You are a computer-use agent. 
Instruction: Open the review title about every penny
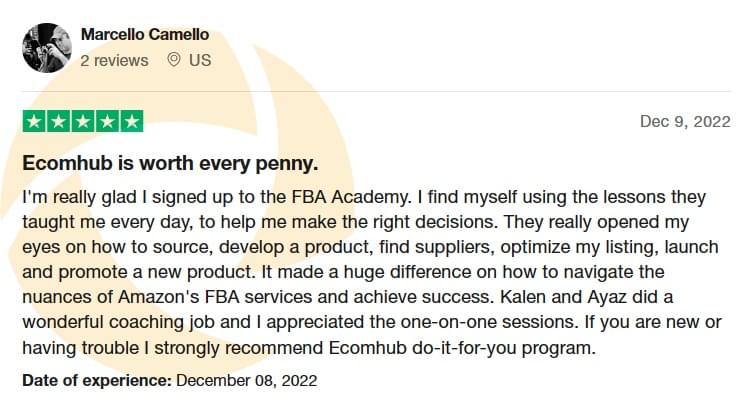pos(170,163)
